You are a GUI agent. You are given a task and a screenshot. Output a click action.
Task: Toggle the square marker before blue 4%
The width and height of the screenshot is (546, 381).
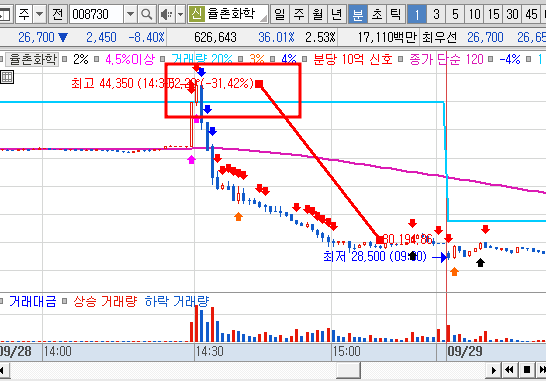(273, 59)
